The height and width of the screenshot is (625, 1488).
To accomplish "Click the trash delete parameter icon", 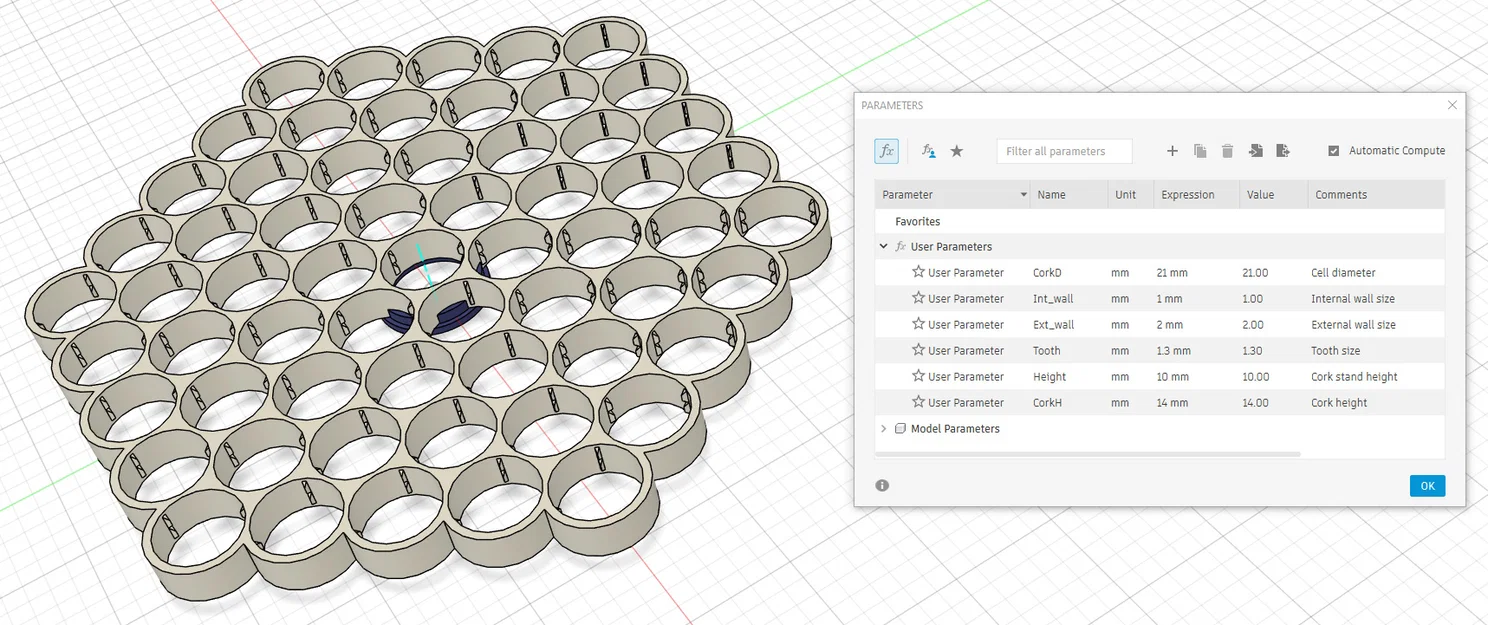I will click(1227, 151).
